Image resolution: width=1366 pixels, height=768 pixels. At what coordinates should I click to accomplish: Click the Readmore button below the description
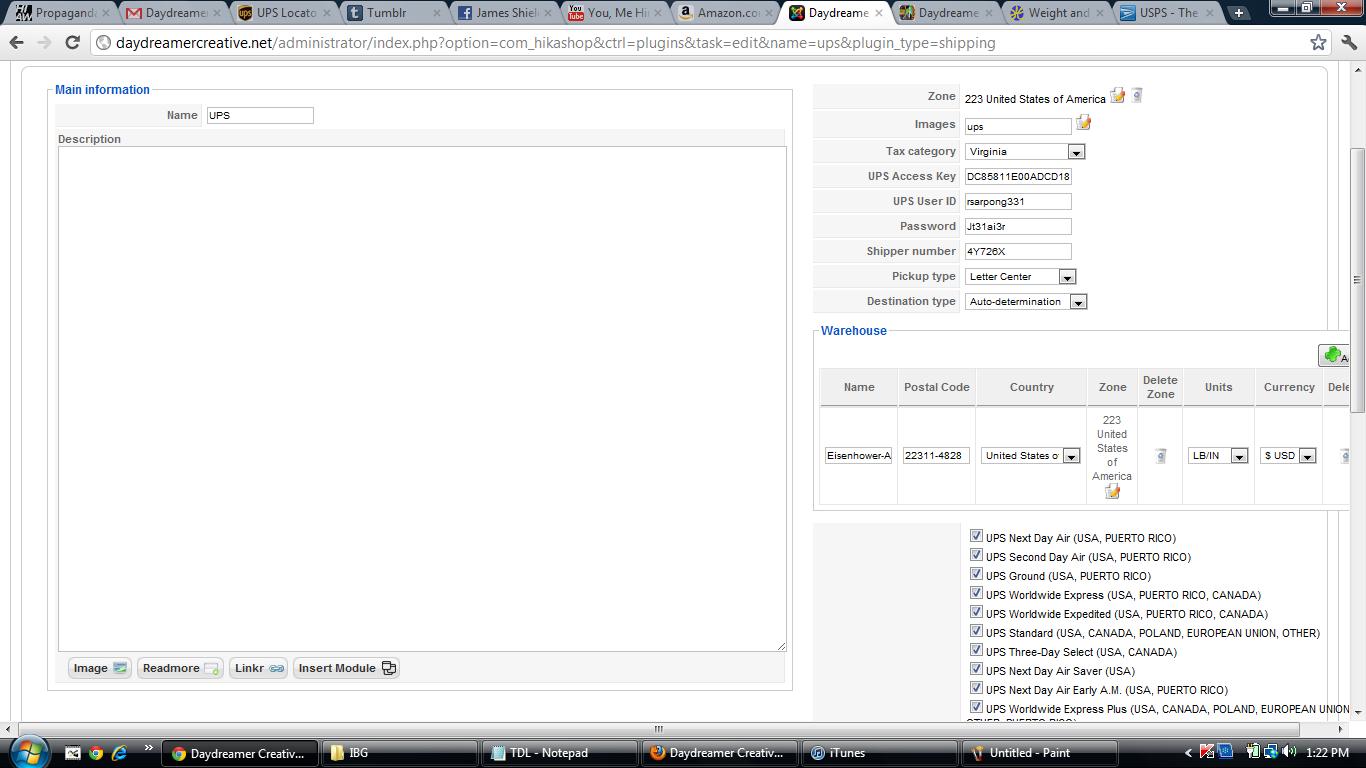[180, 668]
